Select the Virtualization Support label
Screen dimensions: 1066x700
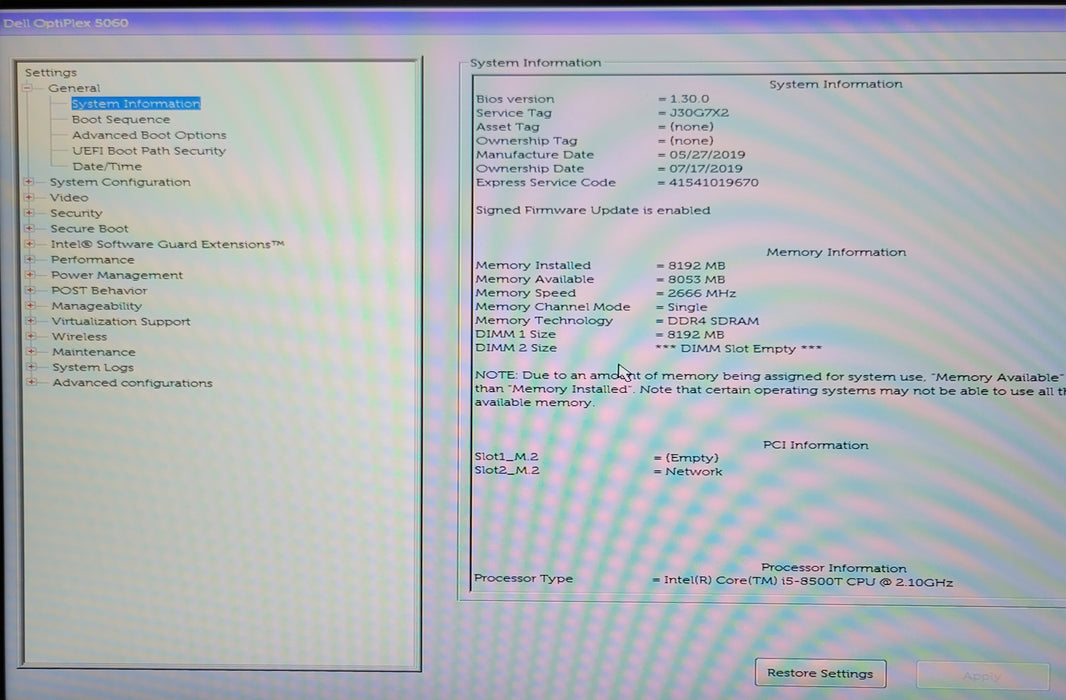[x=121, y=321]
